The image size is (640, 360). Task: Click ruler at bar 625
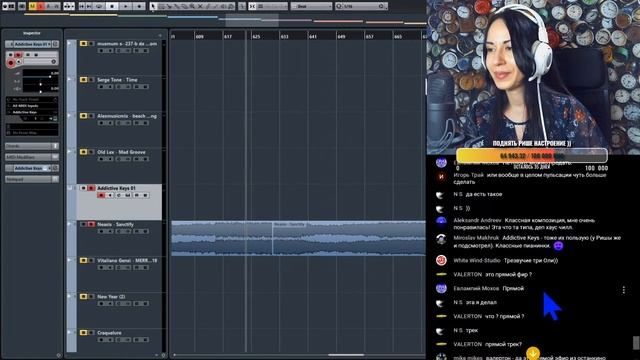tap(256, 36)
